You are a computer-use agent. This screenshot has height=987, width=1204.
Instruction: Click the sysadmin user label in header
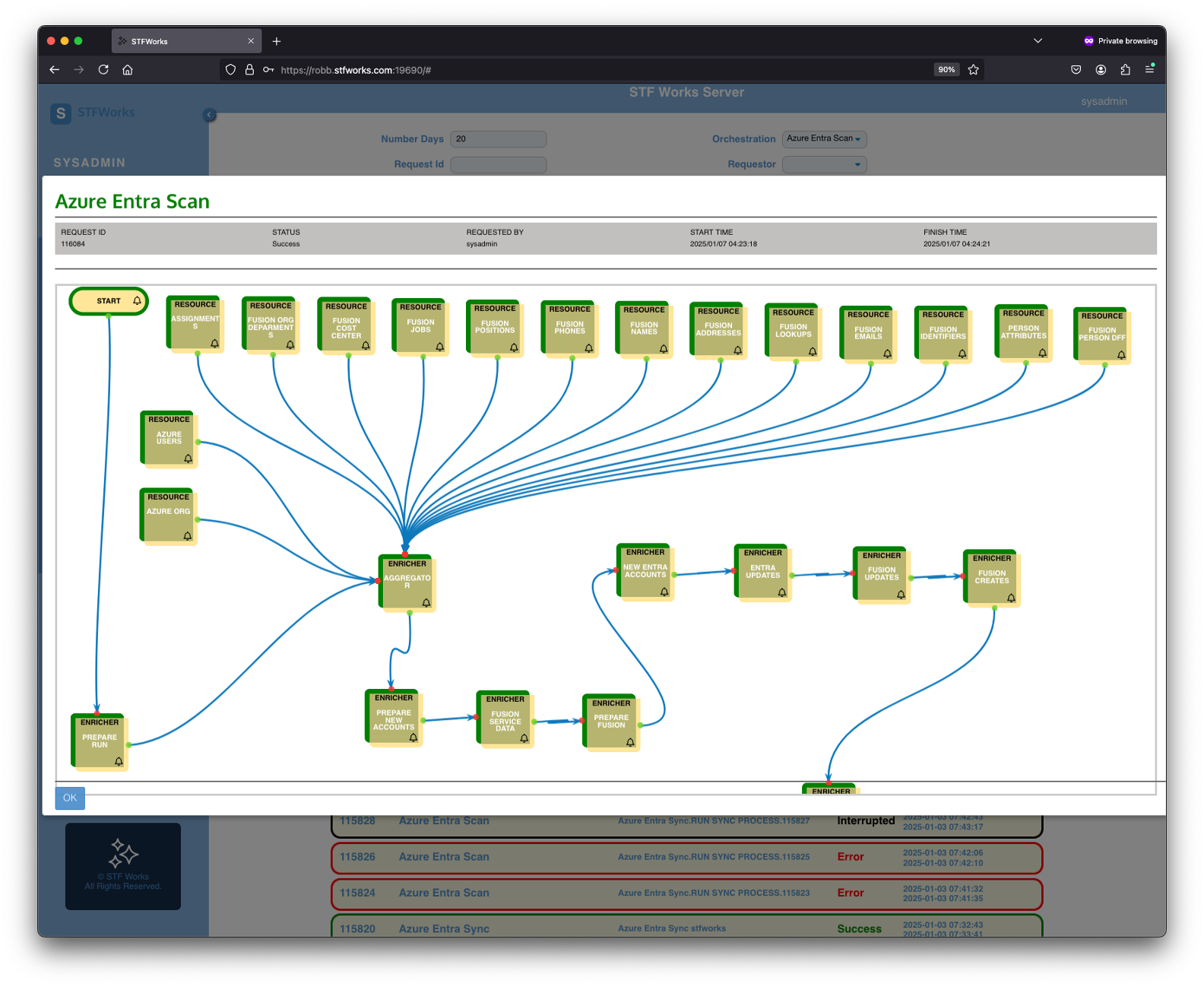pyautogui.click(x=1104, y=101)
